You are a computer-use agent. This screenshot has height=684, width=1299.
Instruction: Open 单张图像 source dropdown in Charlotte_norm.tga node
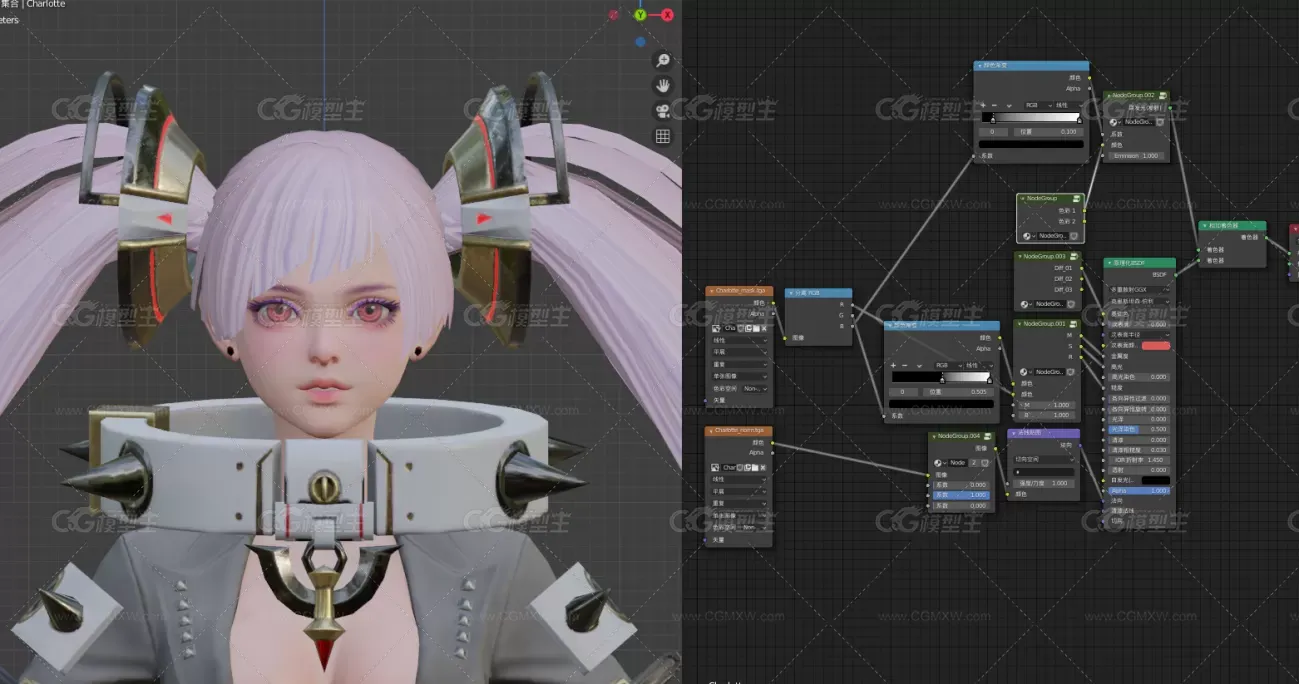point(740,515)
